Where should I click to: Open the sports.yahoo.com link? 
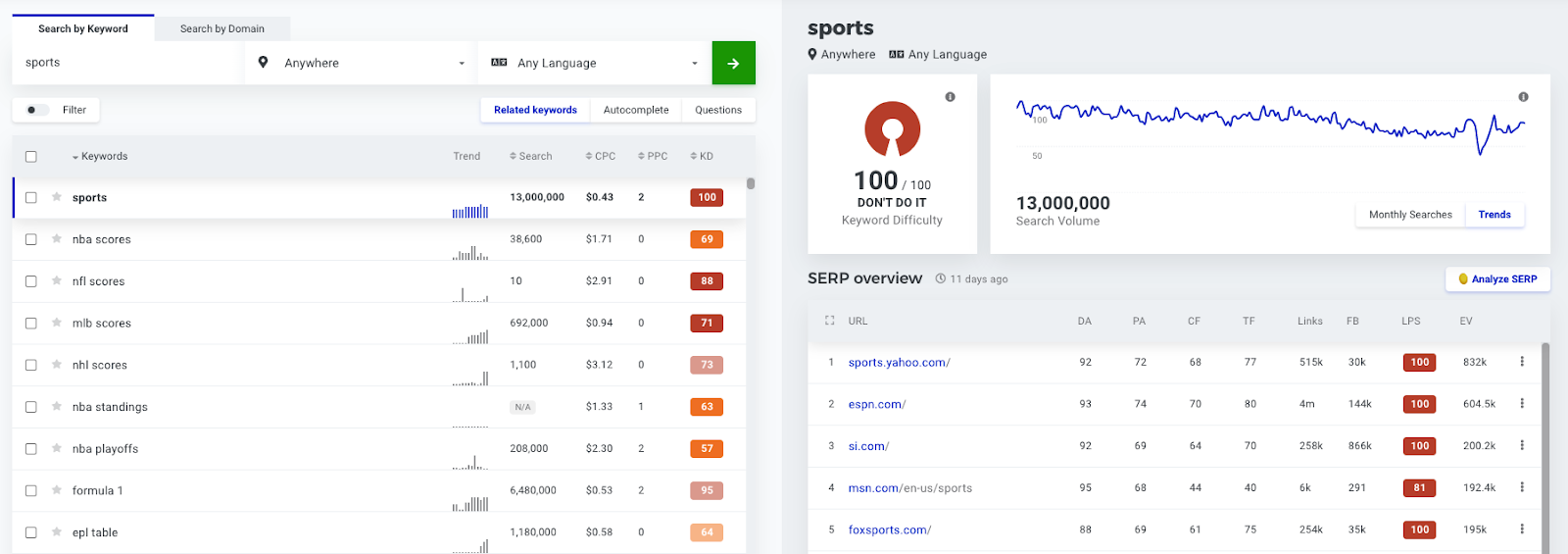coord(899,362)
